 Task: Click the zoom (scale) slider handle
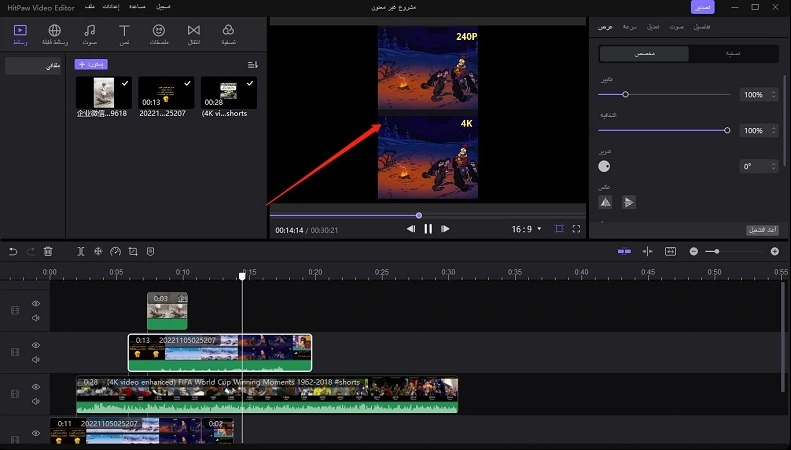pyautogui.click(x=626, y=94)
